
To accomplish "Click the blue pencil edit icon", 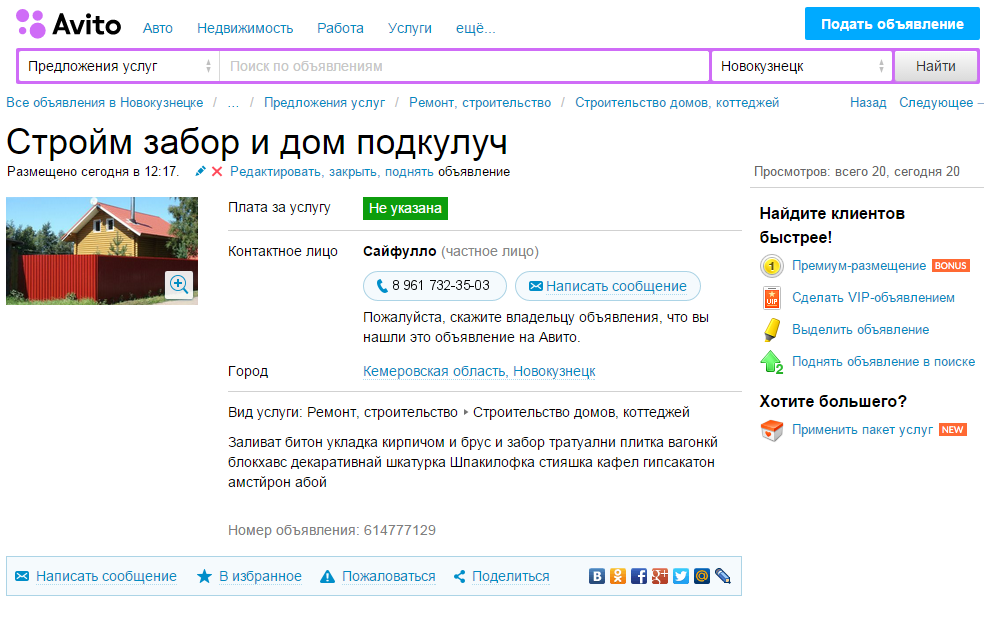I will pos(200,172).
